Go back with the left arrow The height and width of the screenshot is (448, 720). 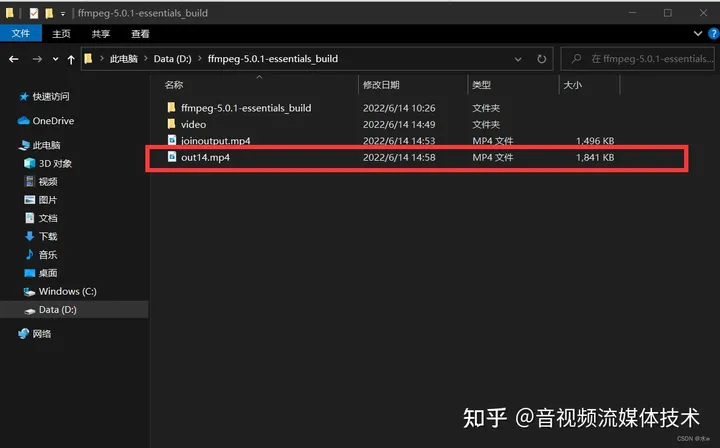click(x=14, y=59)
